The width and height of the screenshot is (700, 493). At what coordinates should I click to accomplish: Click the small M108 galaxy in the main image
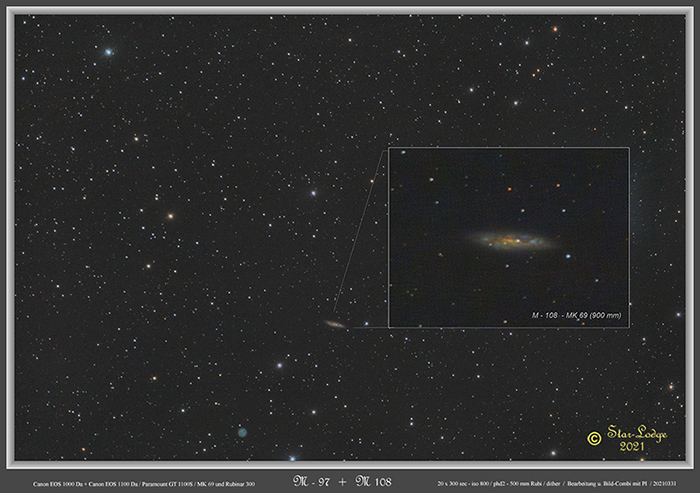point(334,323)
